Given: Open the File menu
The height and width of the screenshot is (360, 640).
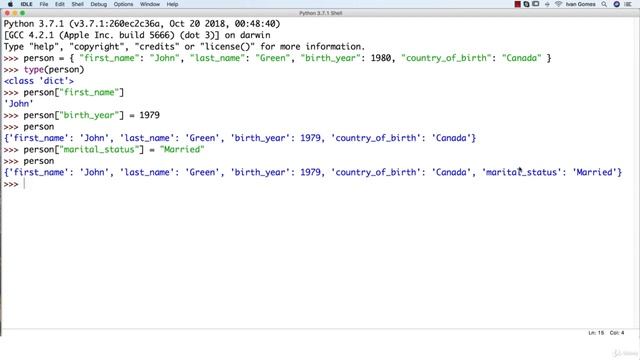Looking at the screenshot, I should (x=44, y=4).
